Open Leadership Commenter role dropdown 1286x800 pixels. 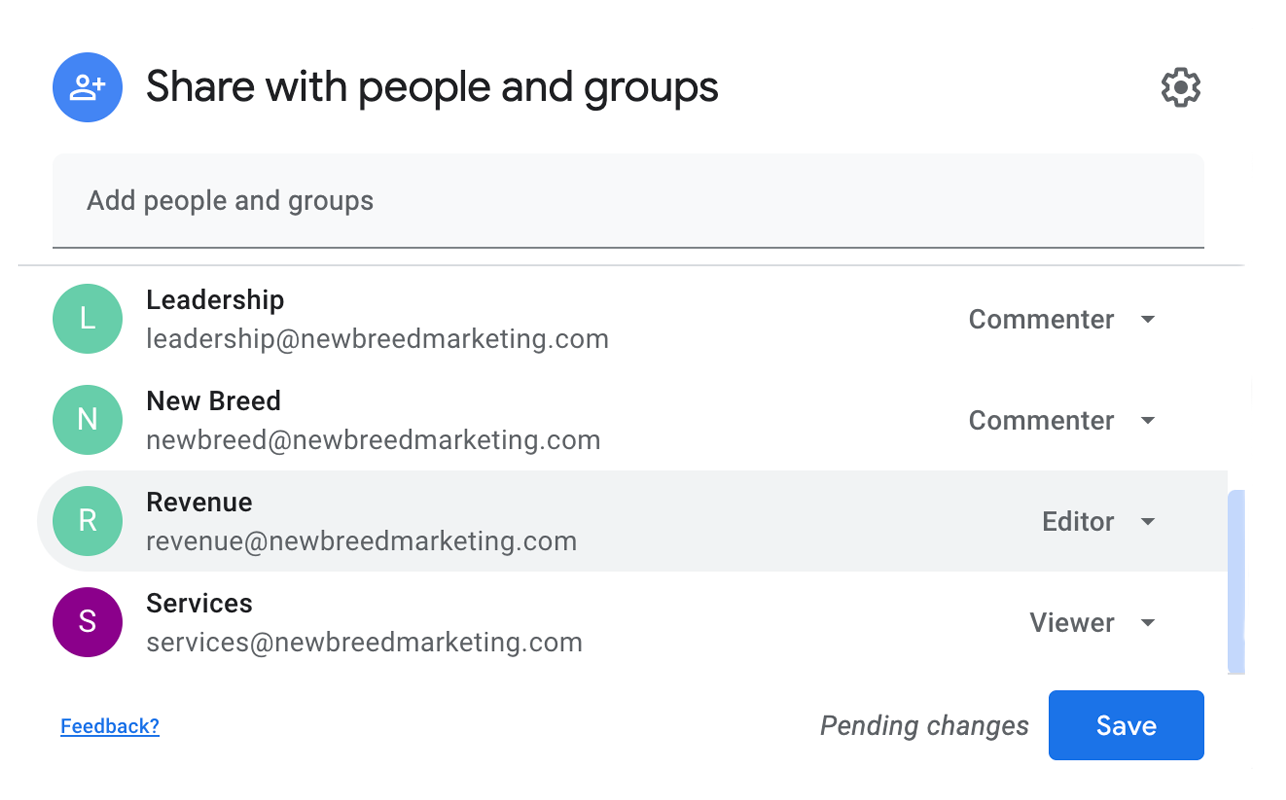(1062, 320)
